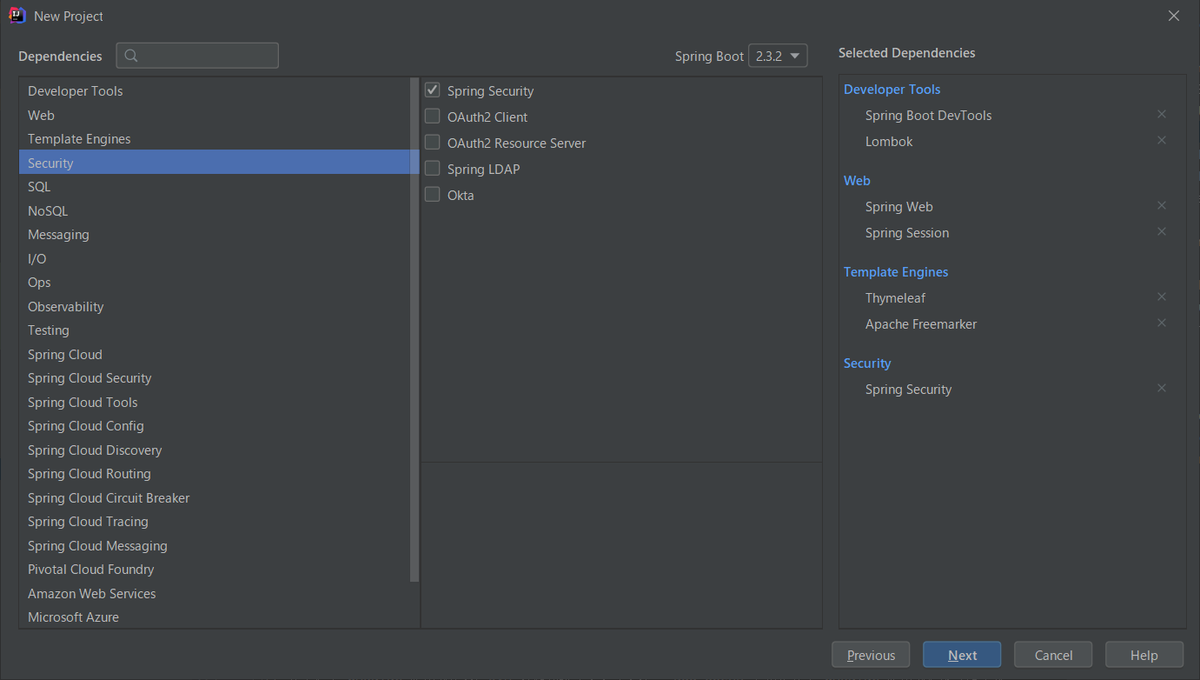
Task: Select the Spring Cloud Messaging category
Action: click(x=214, y=546)
